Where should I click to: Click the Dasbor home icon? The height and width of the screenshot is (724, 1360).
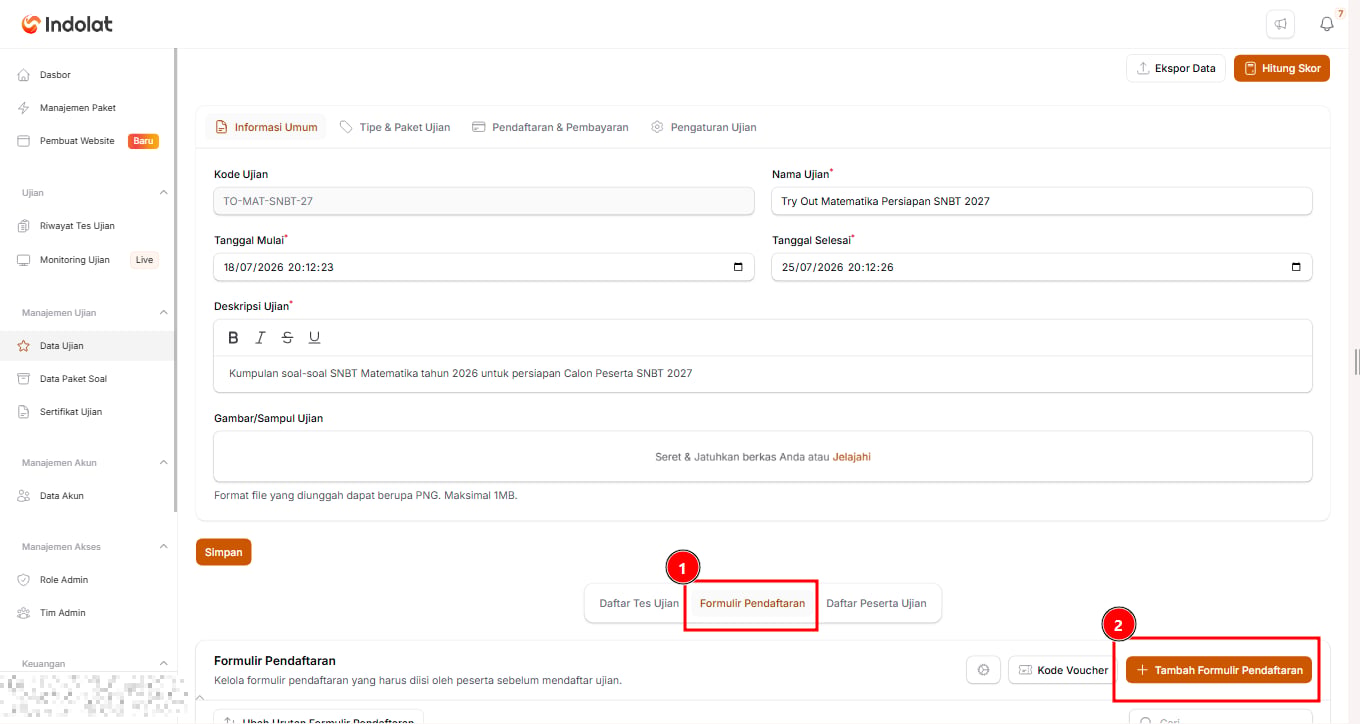[24, 75]
